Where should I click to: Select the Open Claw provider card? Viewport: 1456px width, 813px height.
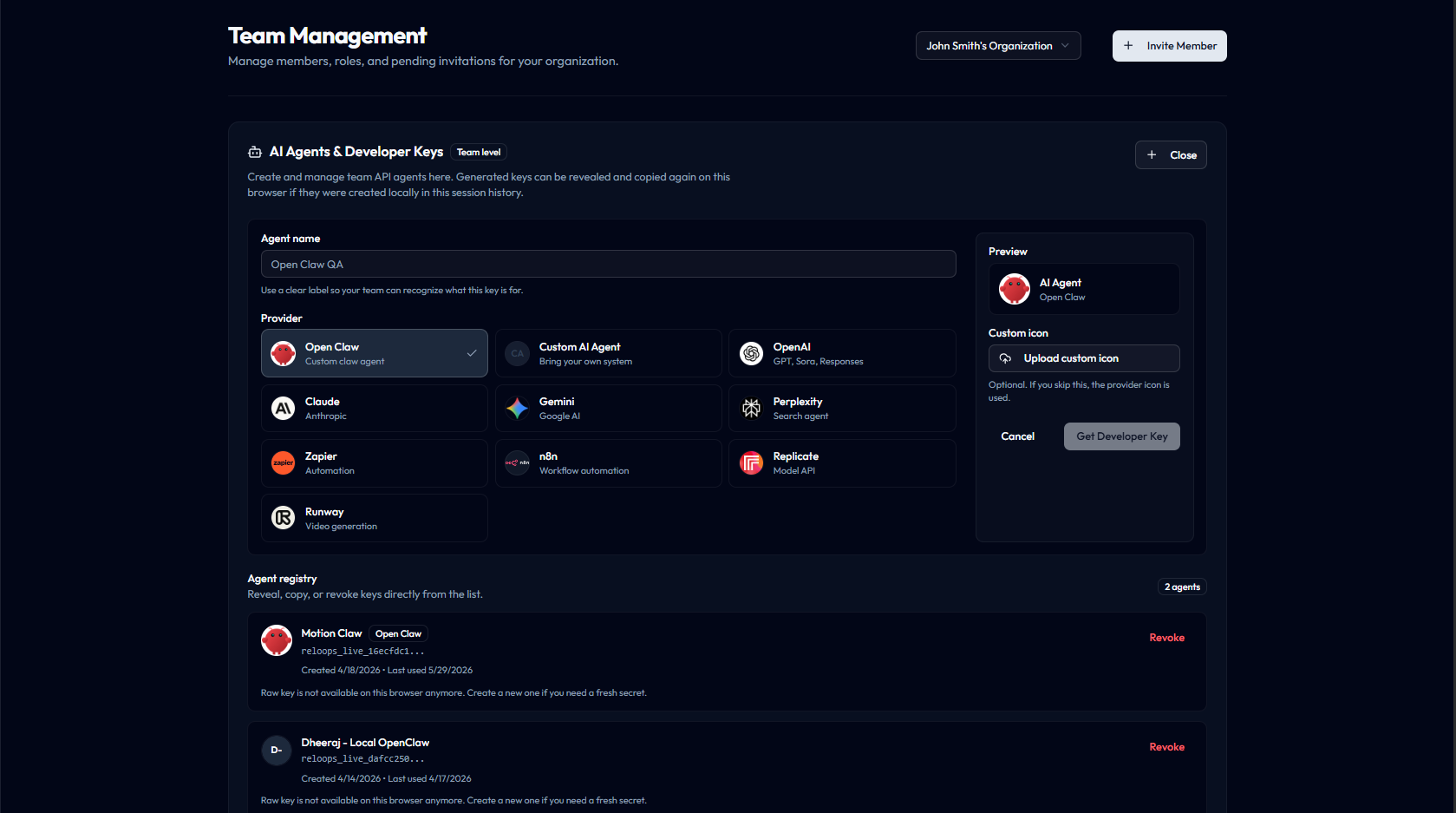click(x=375, y=353)
